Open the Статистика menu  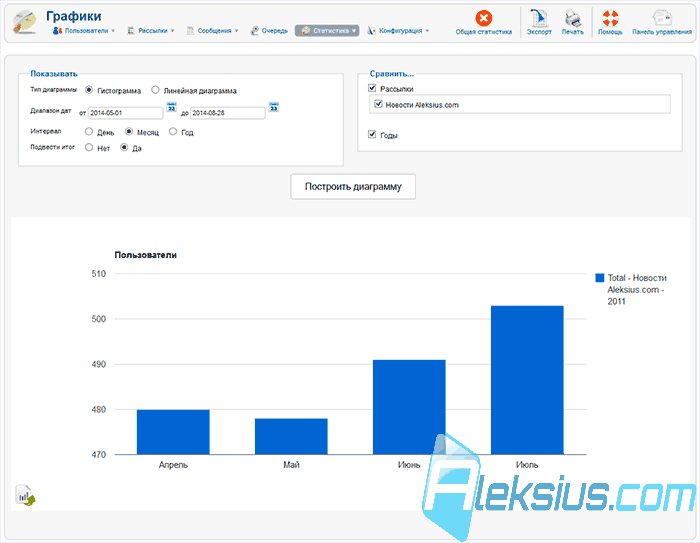coord(327,31)
